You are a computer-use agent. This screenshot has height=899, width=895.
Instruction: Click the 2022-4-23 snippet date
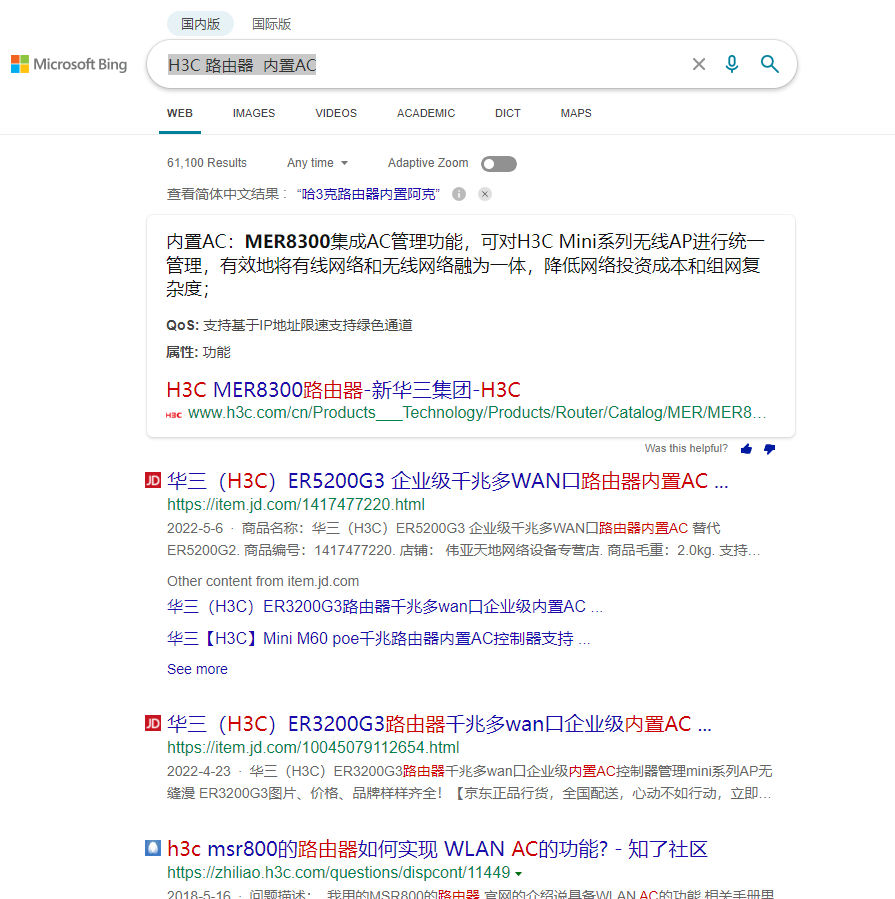[x=198, y=771]
